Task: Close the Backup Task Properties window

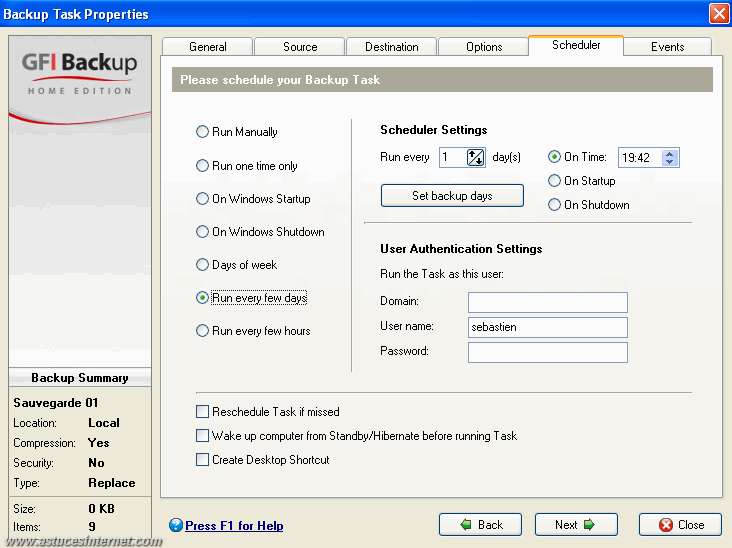Action: point(719,14)
